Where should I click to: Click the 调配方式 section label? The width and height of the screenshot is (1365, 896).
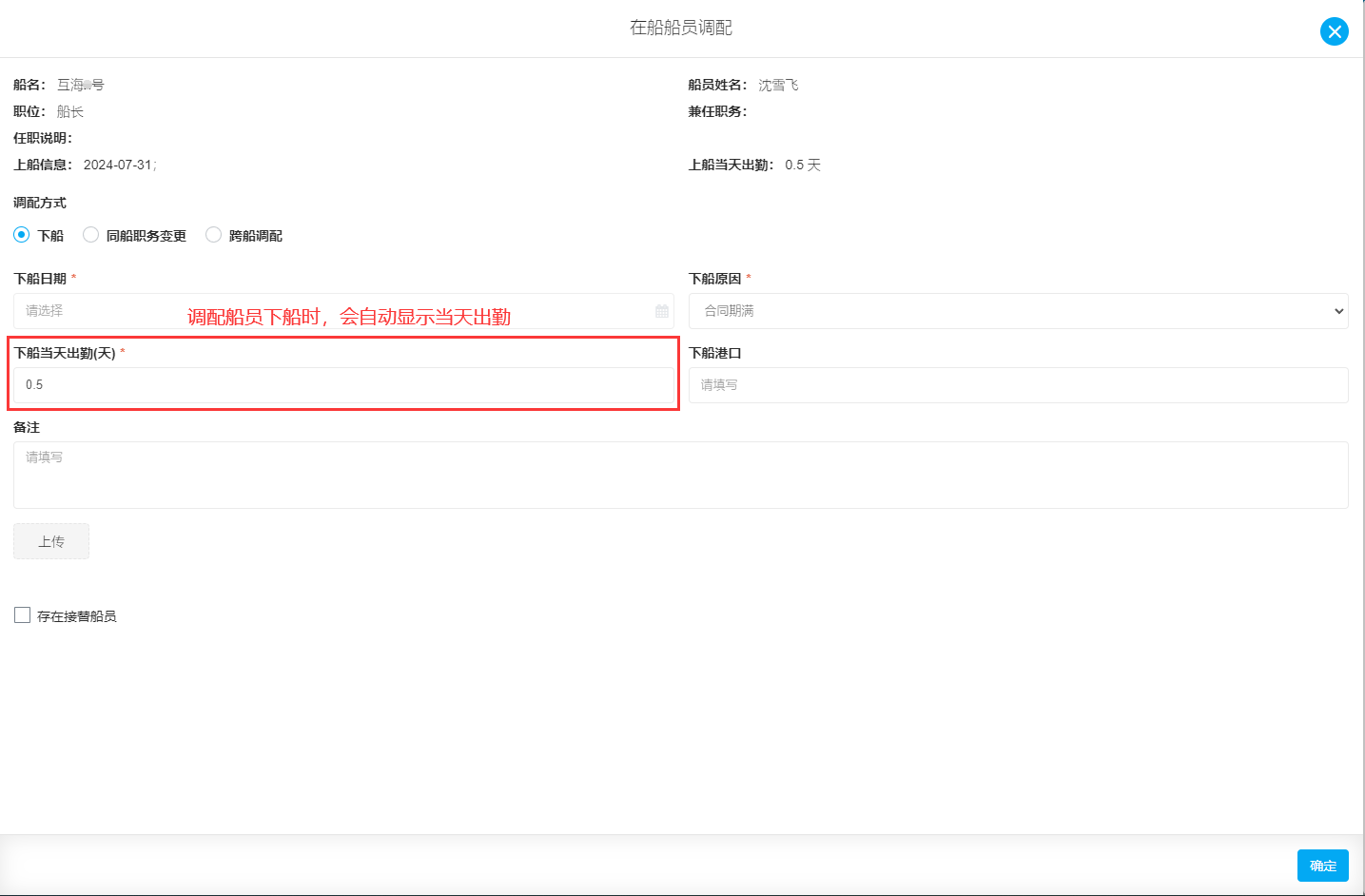point(40,203)
